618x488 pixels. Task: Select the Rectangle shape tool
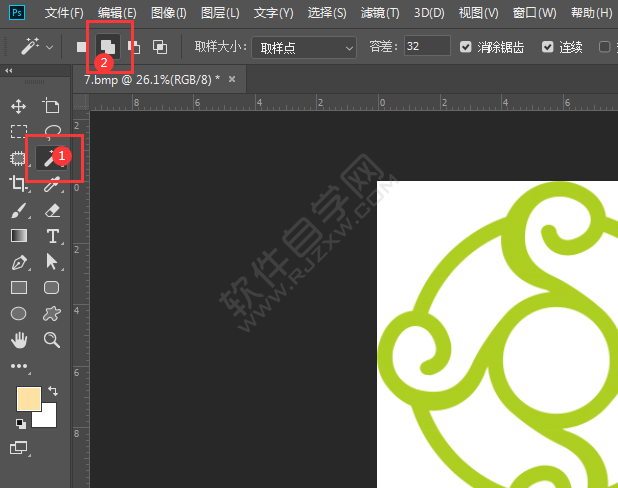(x=19, y=288)
